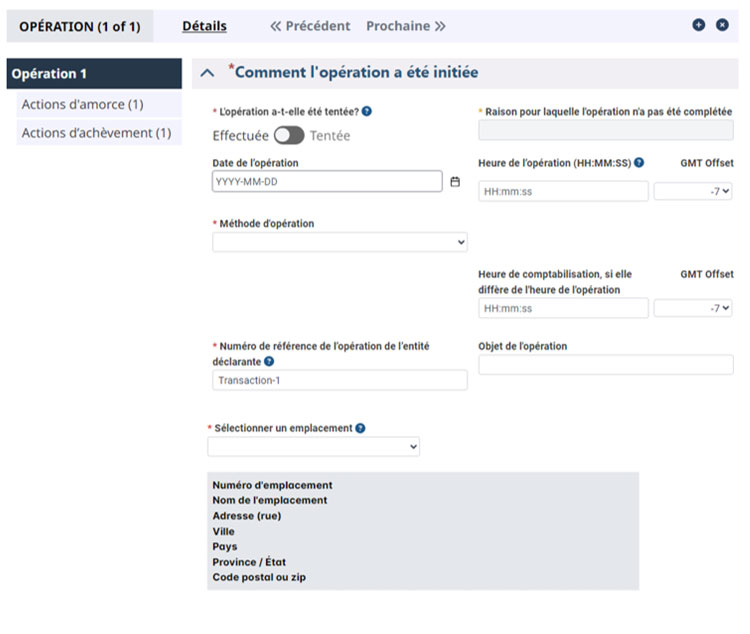This screenshot has width=750, height=634.
Task: Click help icon next to Heure de l'opération
Action: [639, 163]
